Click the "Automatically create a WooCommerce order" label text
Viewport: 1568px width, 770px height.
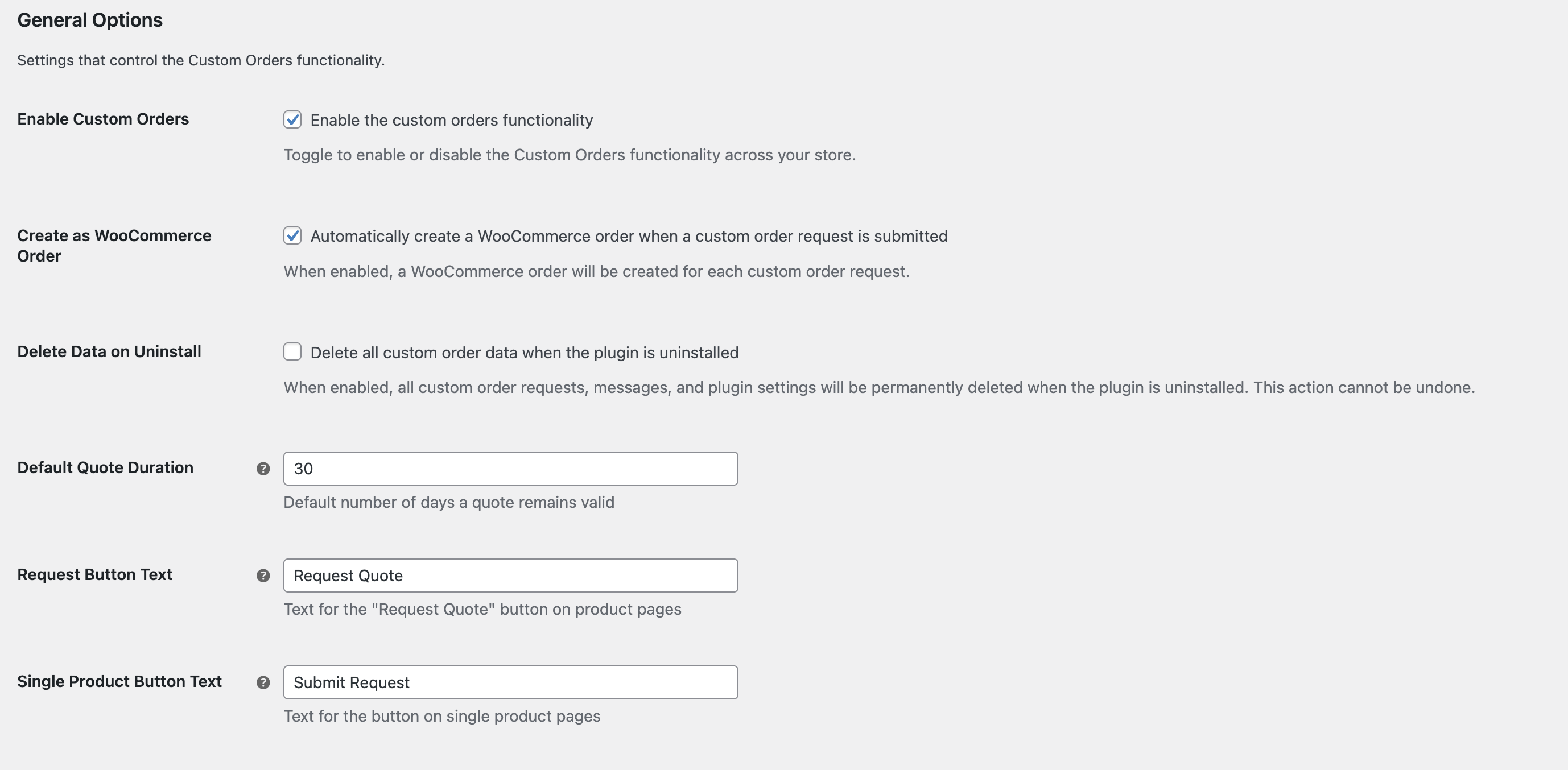point(628,236)
